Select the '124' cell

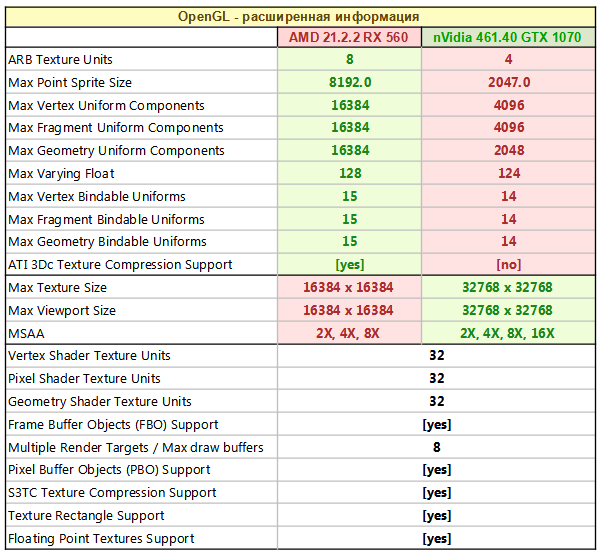508,173
